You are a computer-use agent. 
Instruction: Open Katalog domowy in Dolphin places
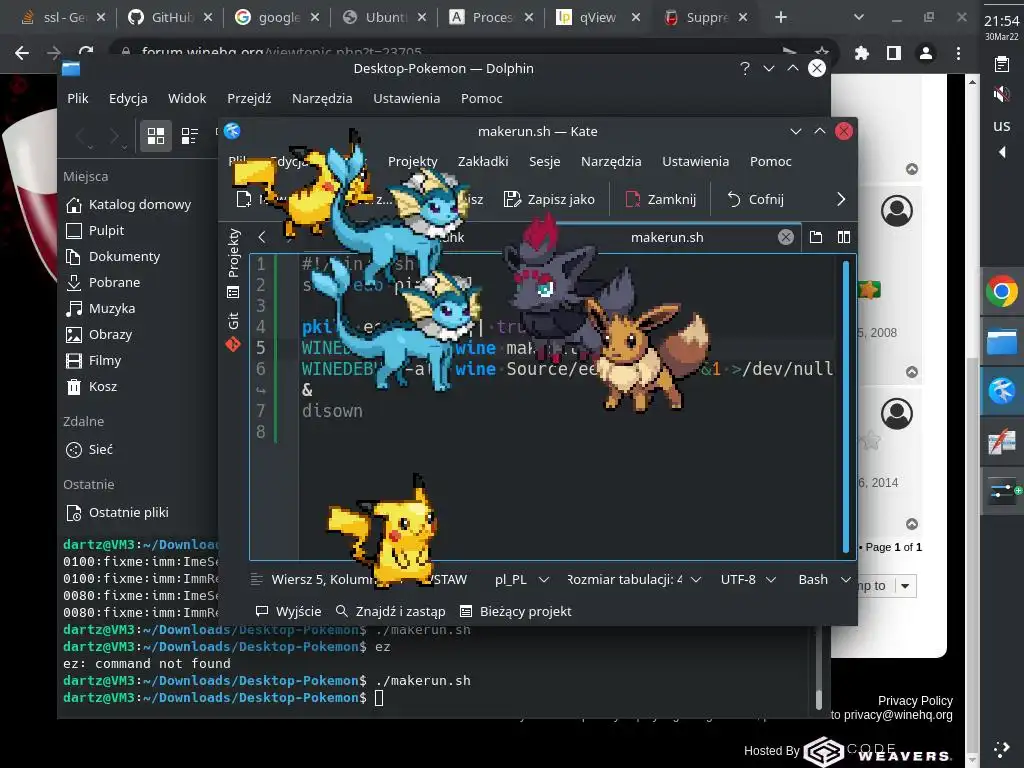[129, 204]
